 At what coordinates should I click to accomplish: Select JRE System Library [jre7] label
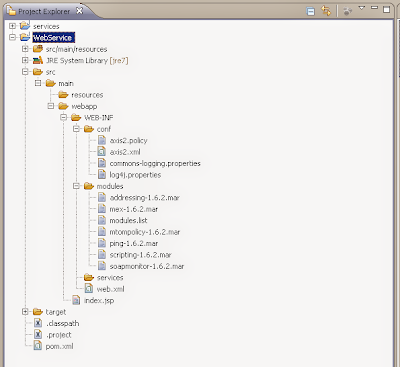tap(87, 61)
